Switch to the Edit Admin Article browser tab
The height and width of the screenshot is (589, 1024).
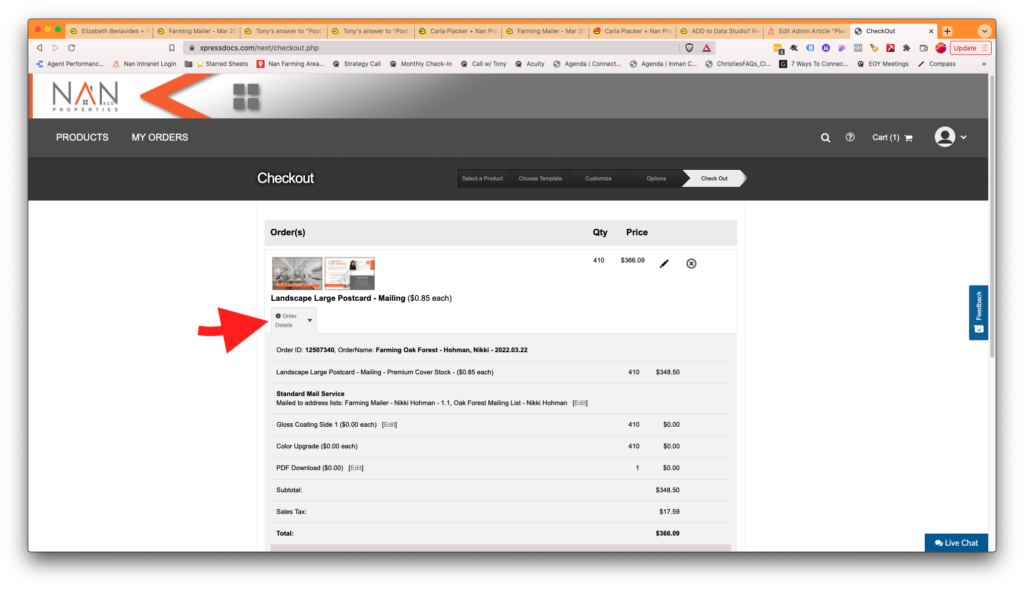point(805,31)
